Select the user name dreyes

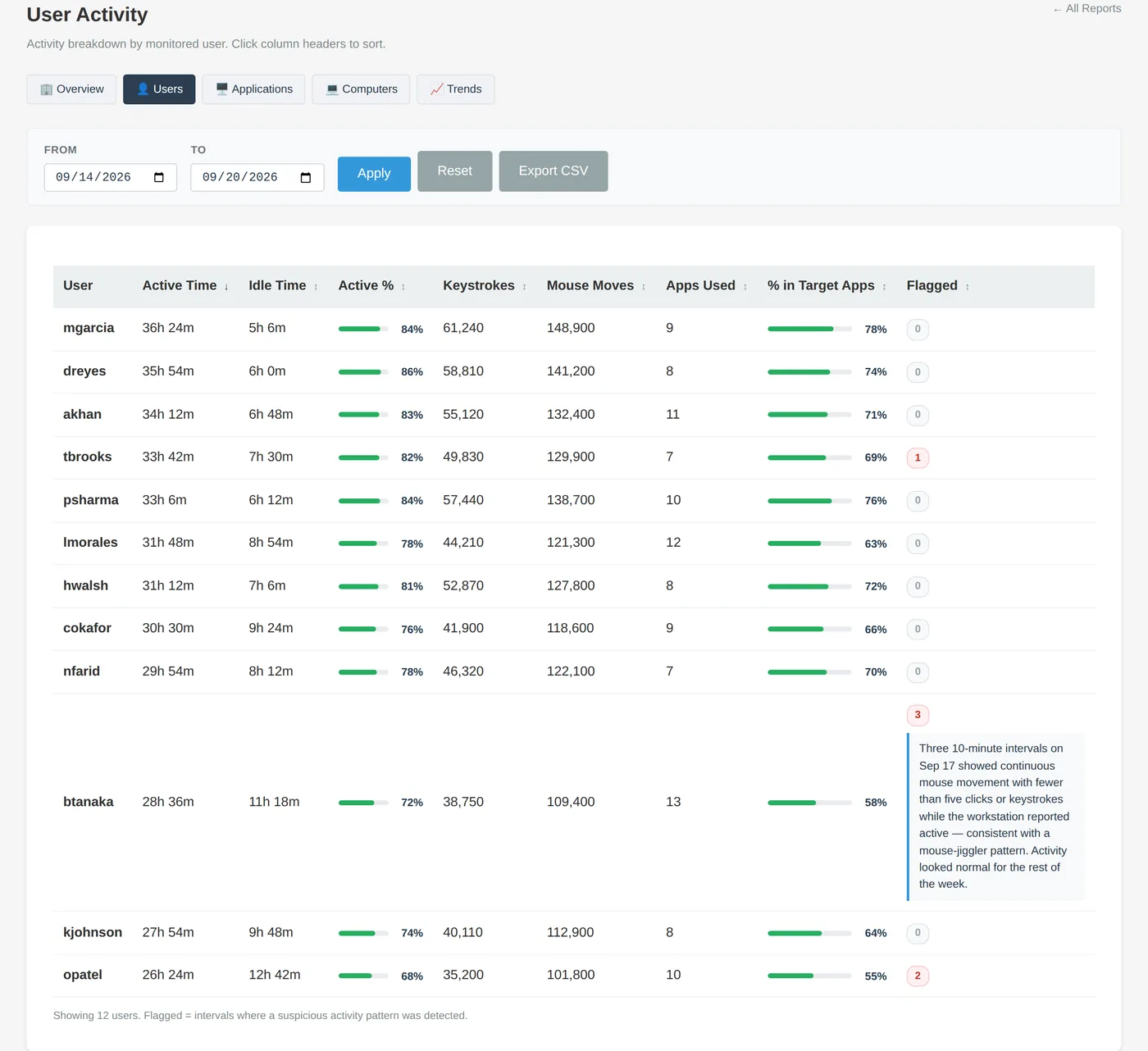[84, 371]
